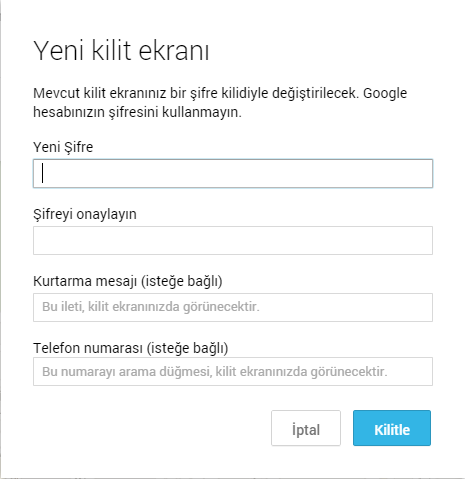
Task: Click the "Yeni Şifre" field label
Action: pos(63,147)
